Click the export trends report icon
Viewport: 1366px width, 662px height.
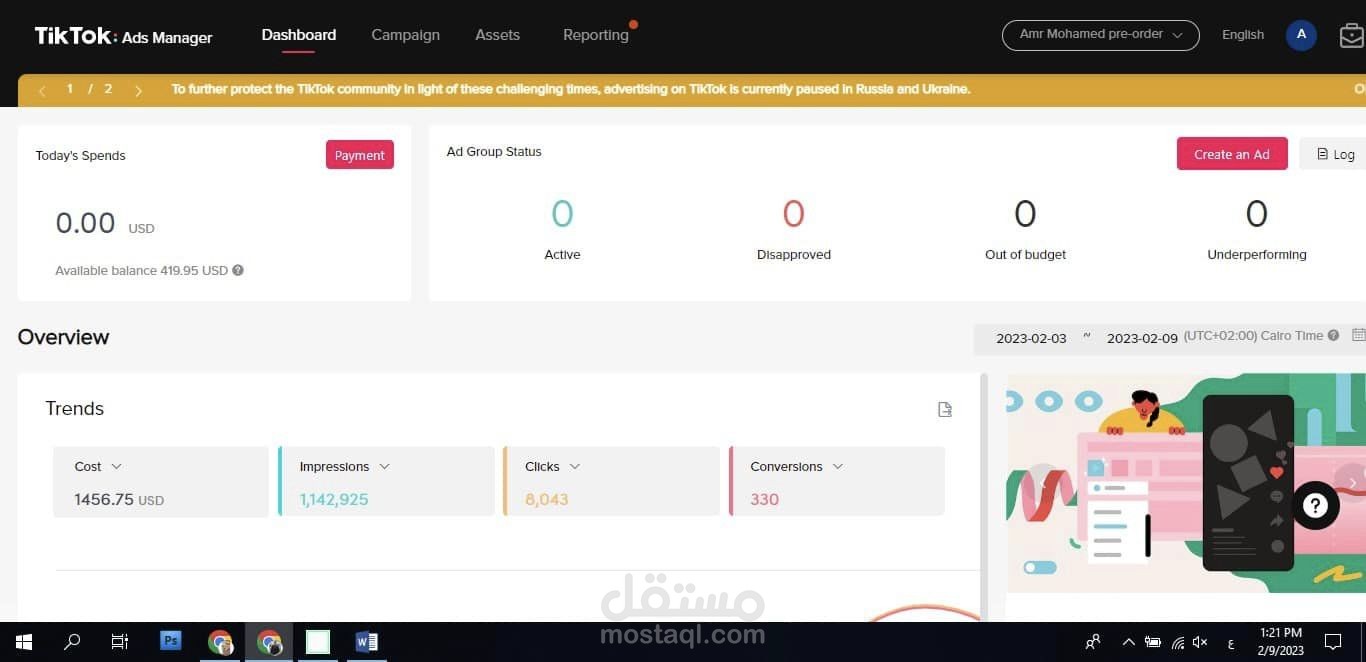click(945, 409)
